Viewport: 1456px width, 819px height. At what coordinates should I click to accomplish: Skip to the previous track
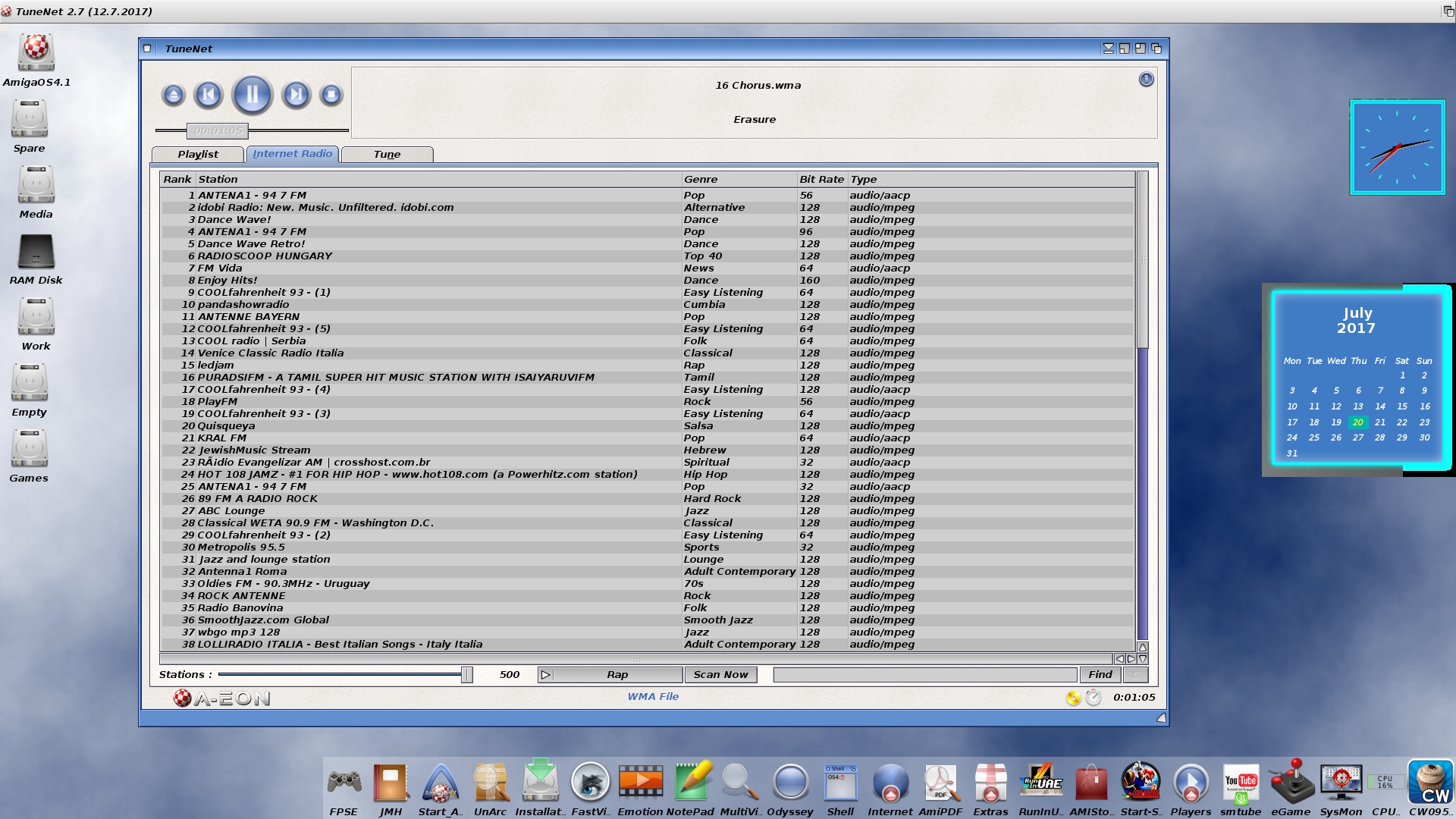pos(208,95)
